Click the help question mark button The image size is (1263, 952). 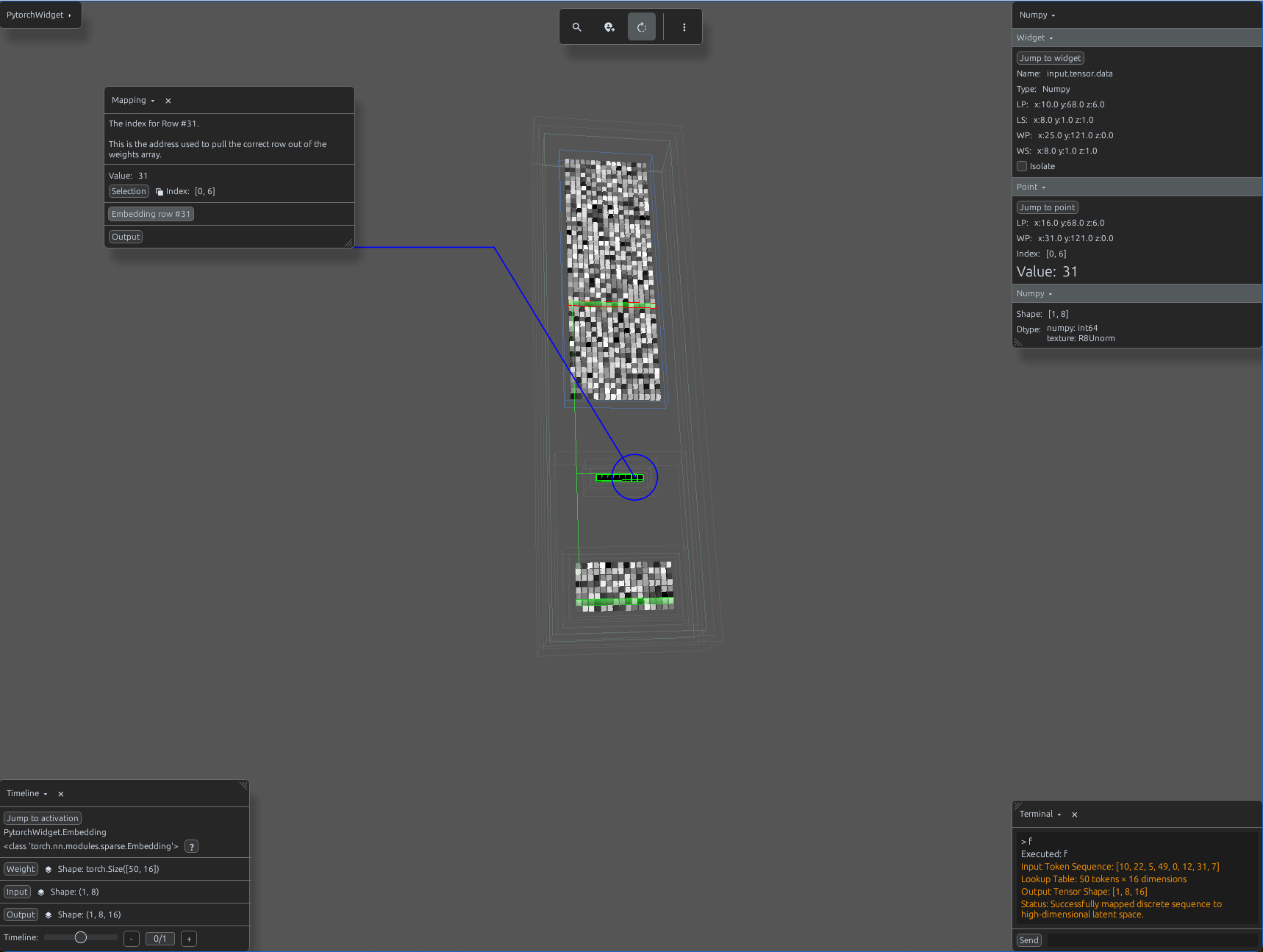click(x=192, y=846)
